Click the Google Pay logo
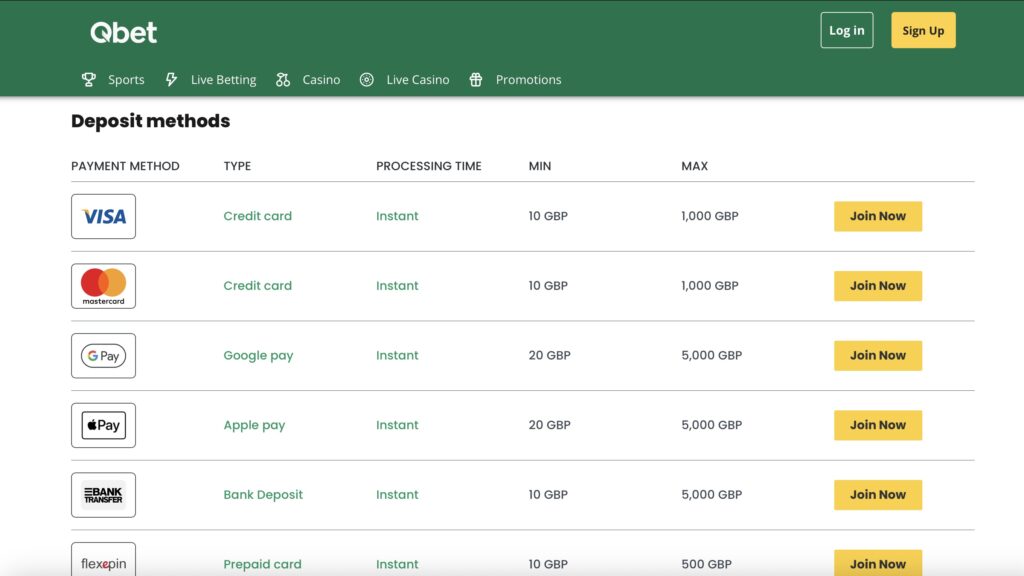 (103, 355)
